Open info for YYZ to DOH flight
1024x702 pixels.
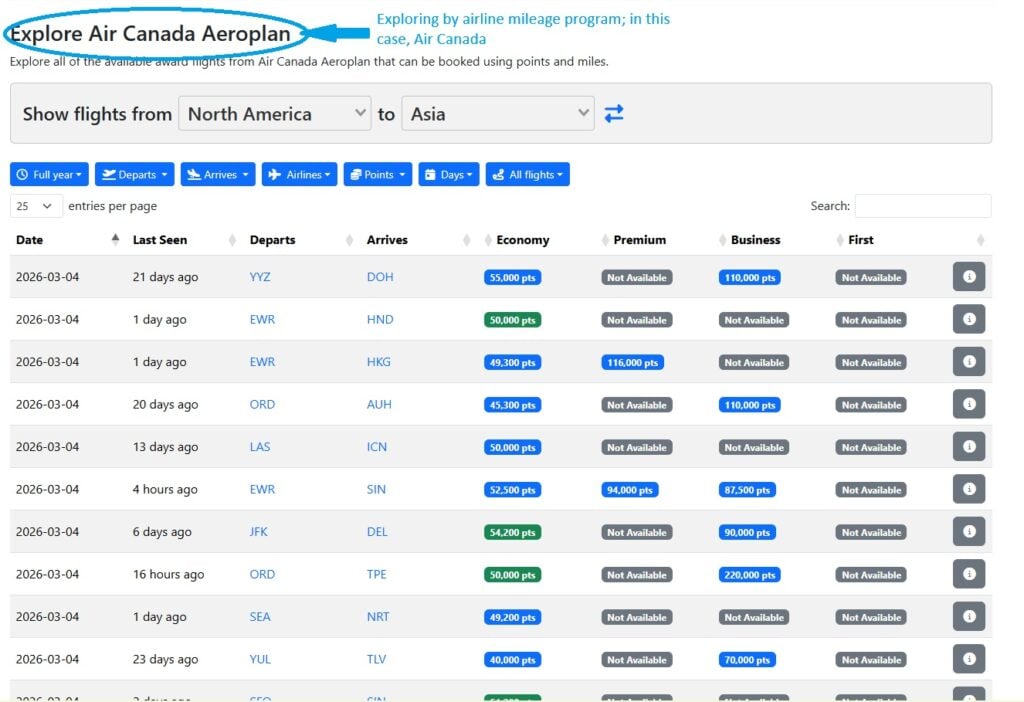tap(968, 277)
